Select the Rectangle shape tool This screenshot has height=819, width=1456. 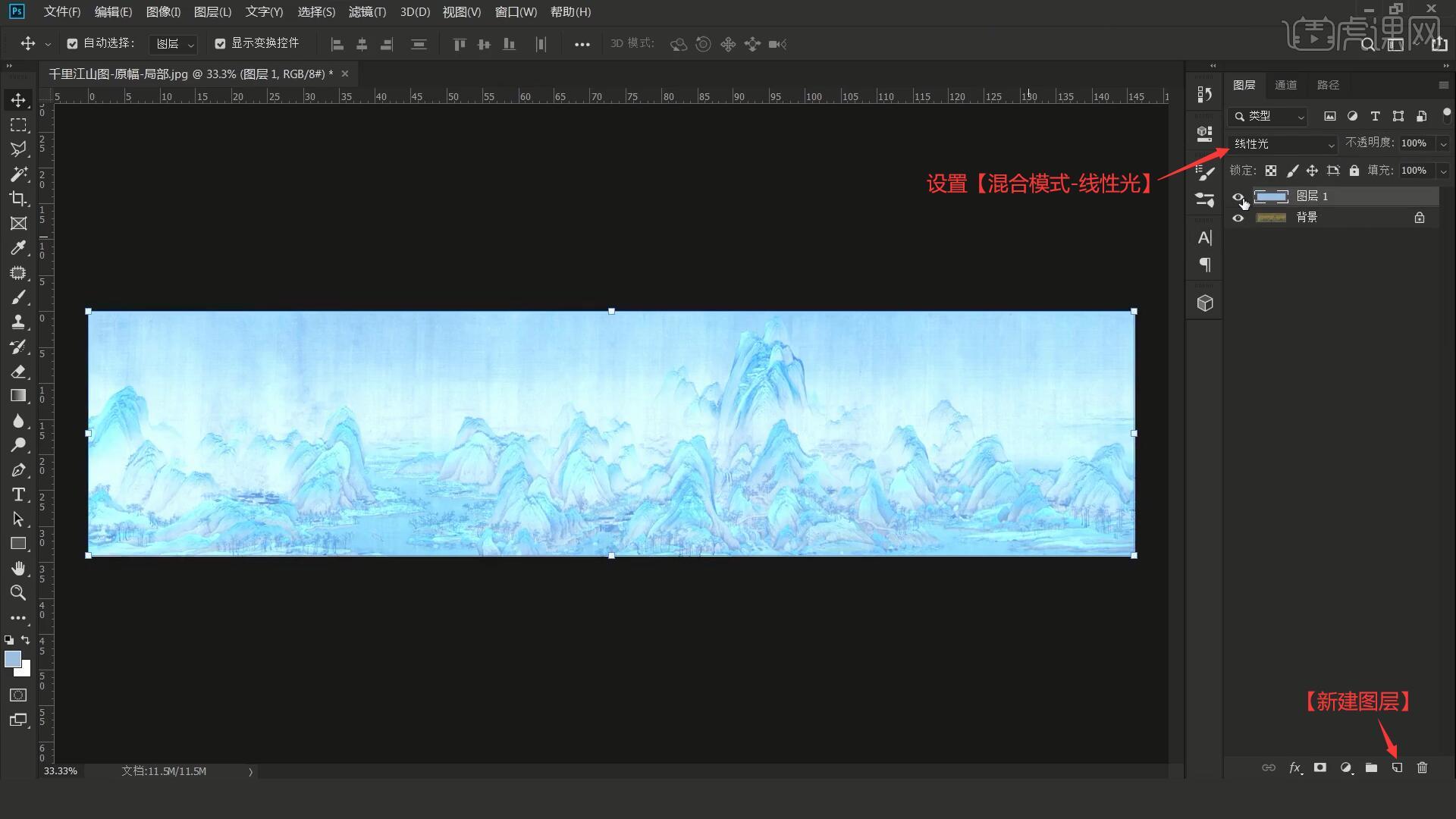pos(18,544)
